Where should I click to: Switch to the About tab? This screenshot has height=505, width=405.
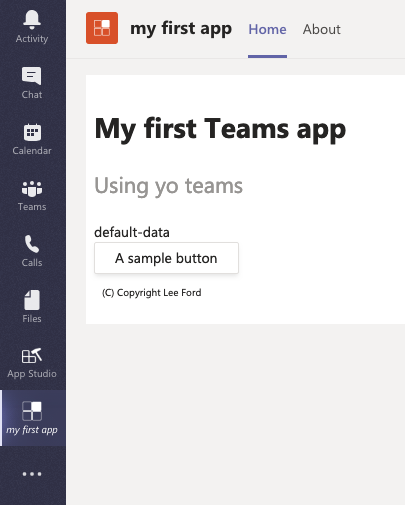pos(322,29)
